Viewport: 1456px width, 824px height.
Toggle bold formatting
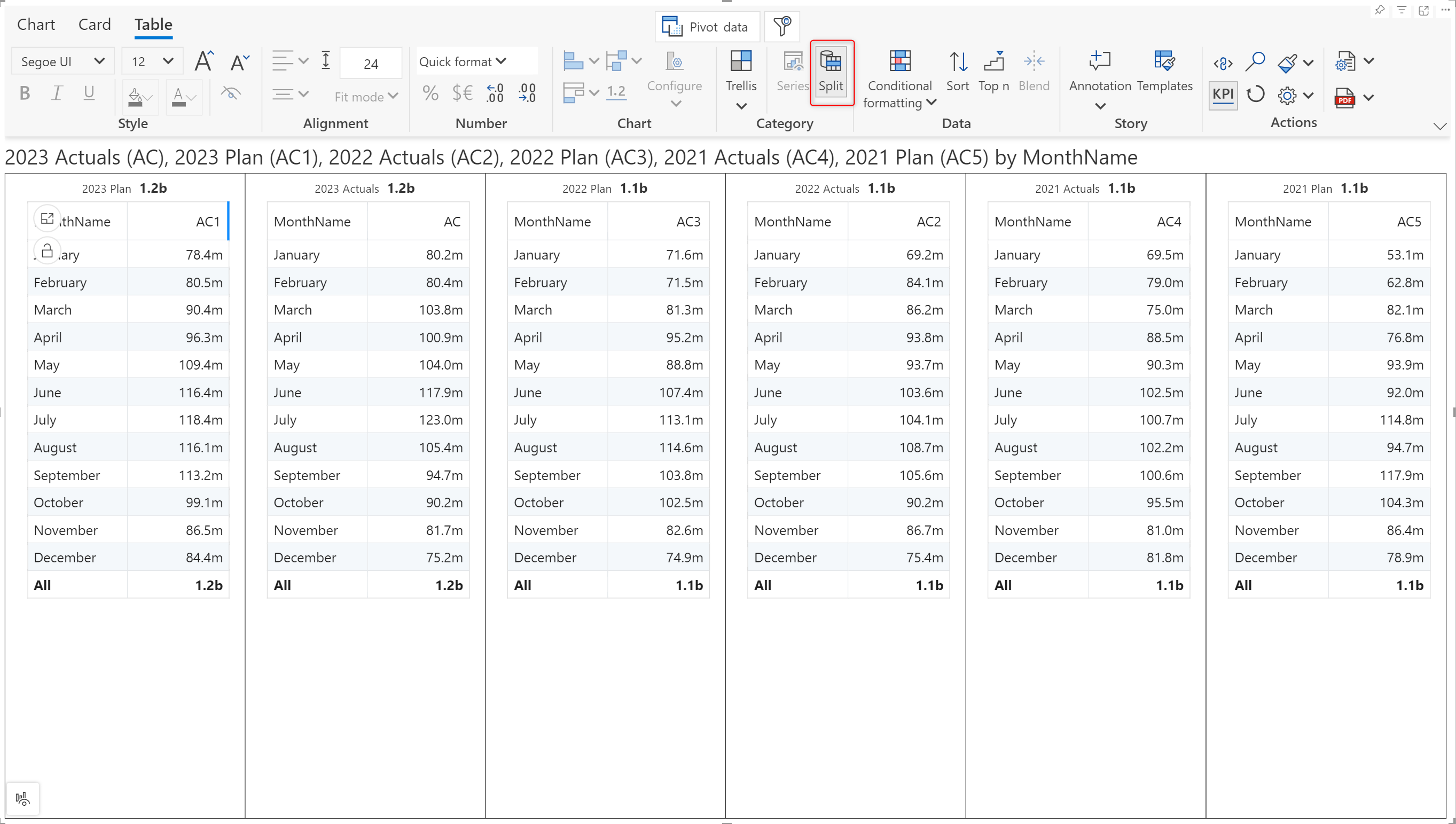pyautogui.click(x=25, y=93)
